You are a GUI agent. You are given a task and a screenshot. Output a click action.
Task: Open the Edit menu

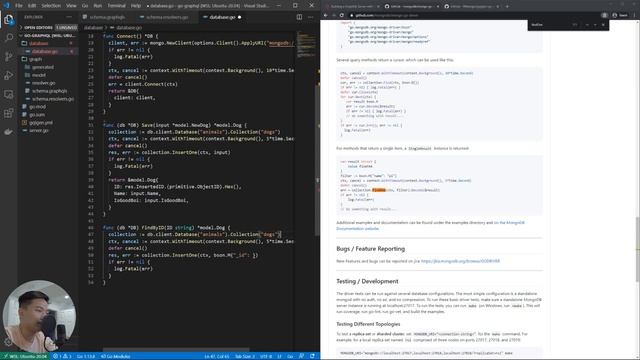(x=32, y=6)
